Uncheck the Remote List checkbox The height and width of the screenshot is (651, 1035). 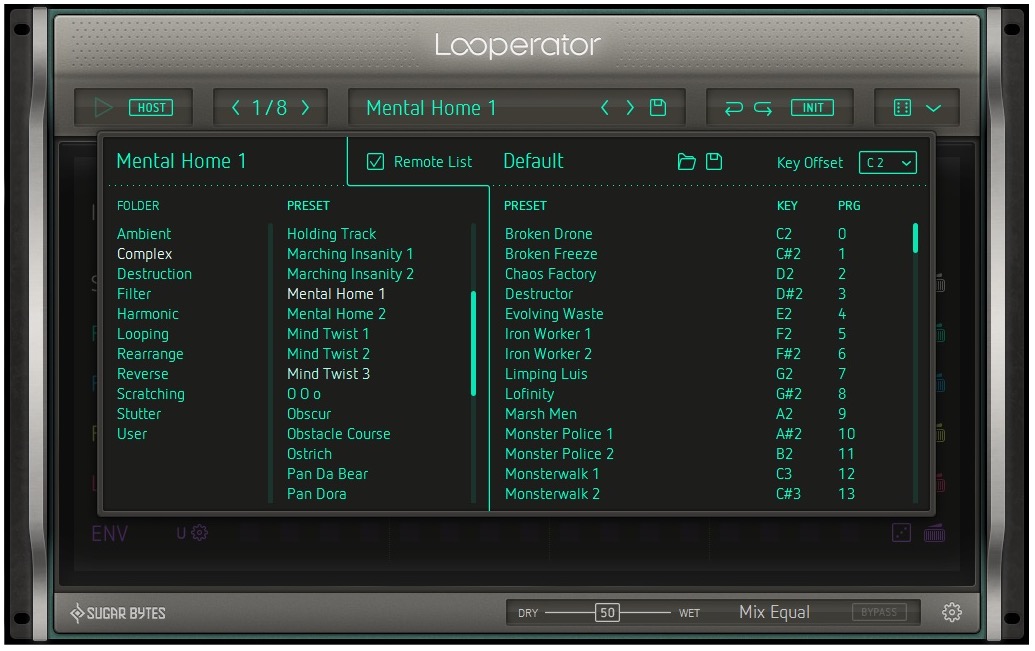pos(376,162)
